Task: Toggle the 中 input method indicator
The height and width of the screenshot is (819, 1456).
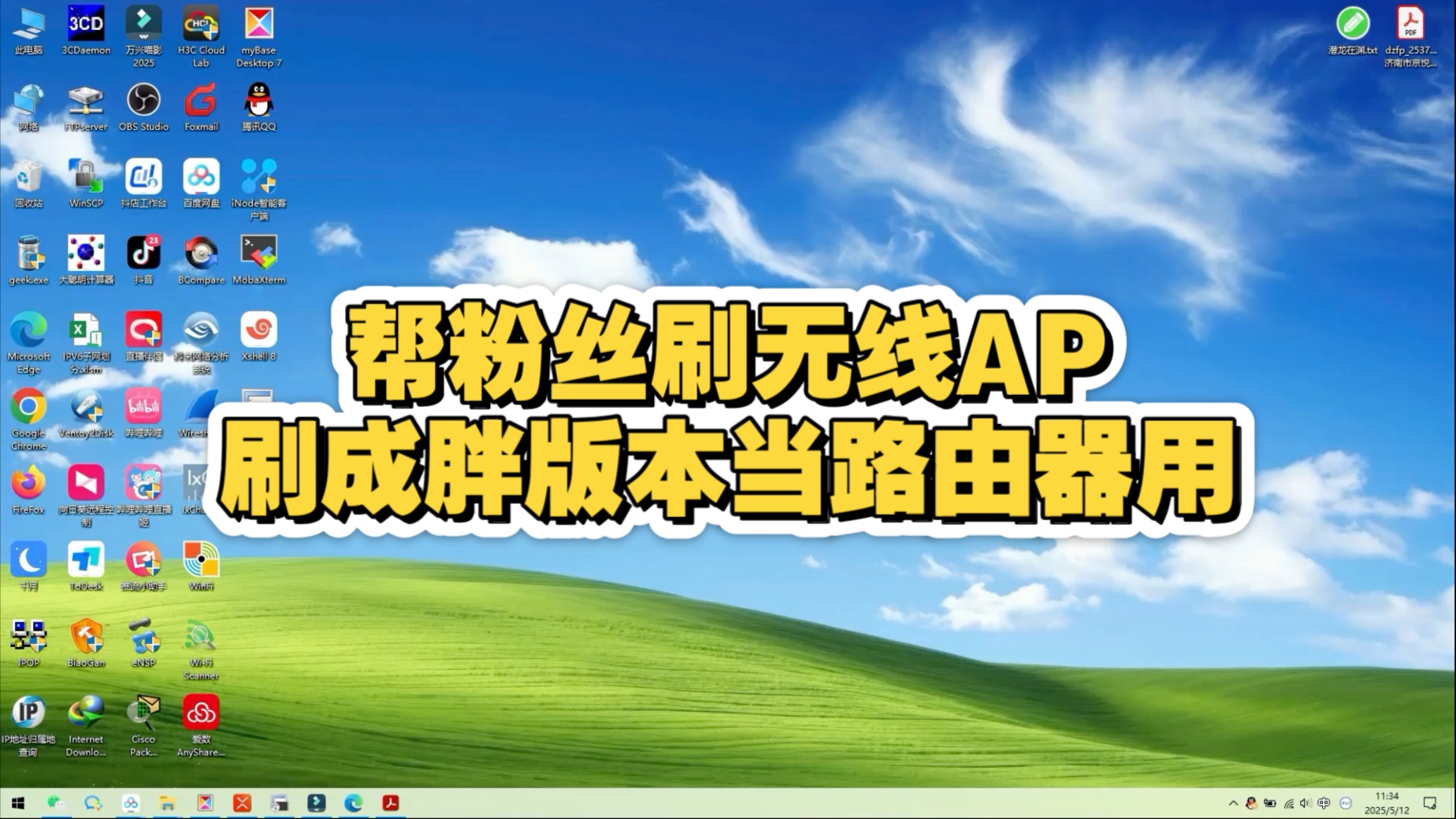Action: [1324, 803]
